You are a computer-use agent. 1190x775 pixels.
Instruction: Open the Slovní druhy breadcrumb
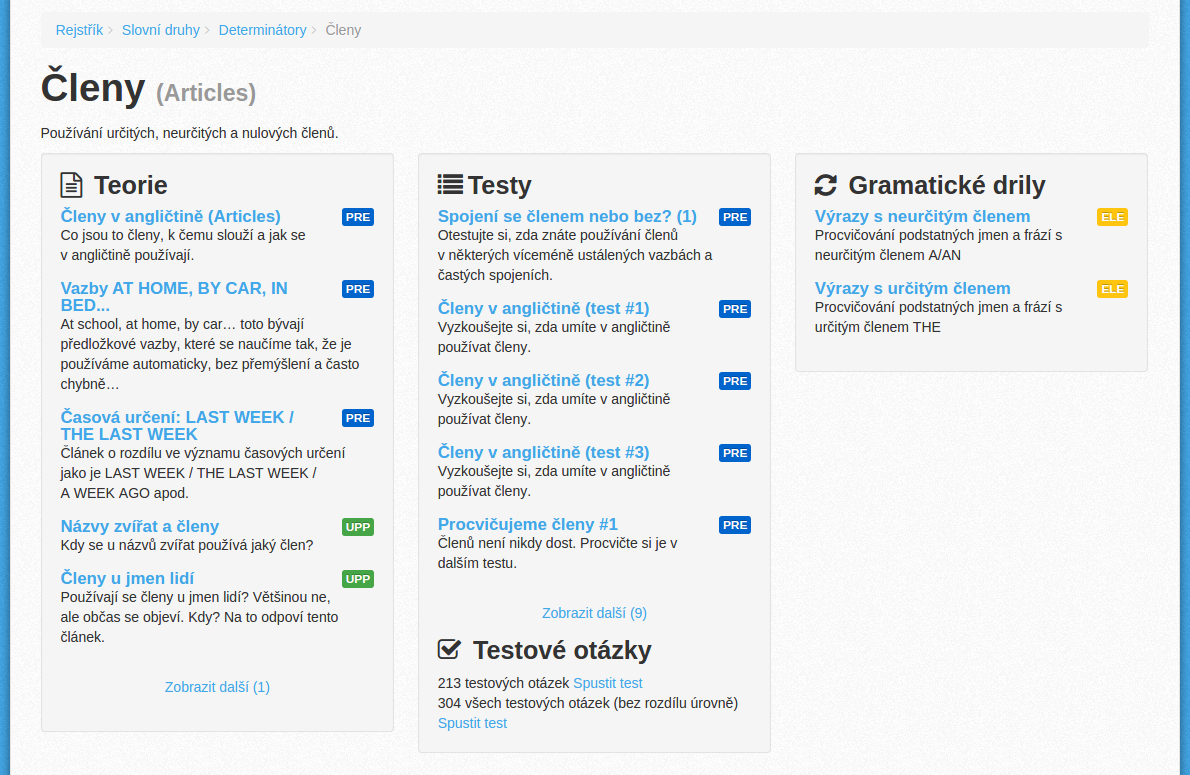(161, 30)
